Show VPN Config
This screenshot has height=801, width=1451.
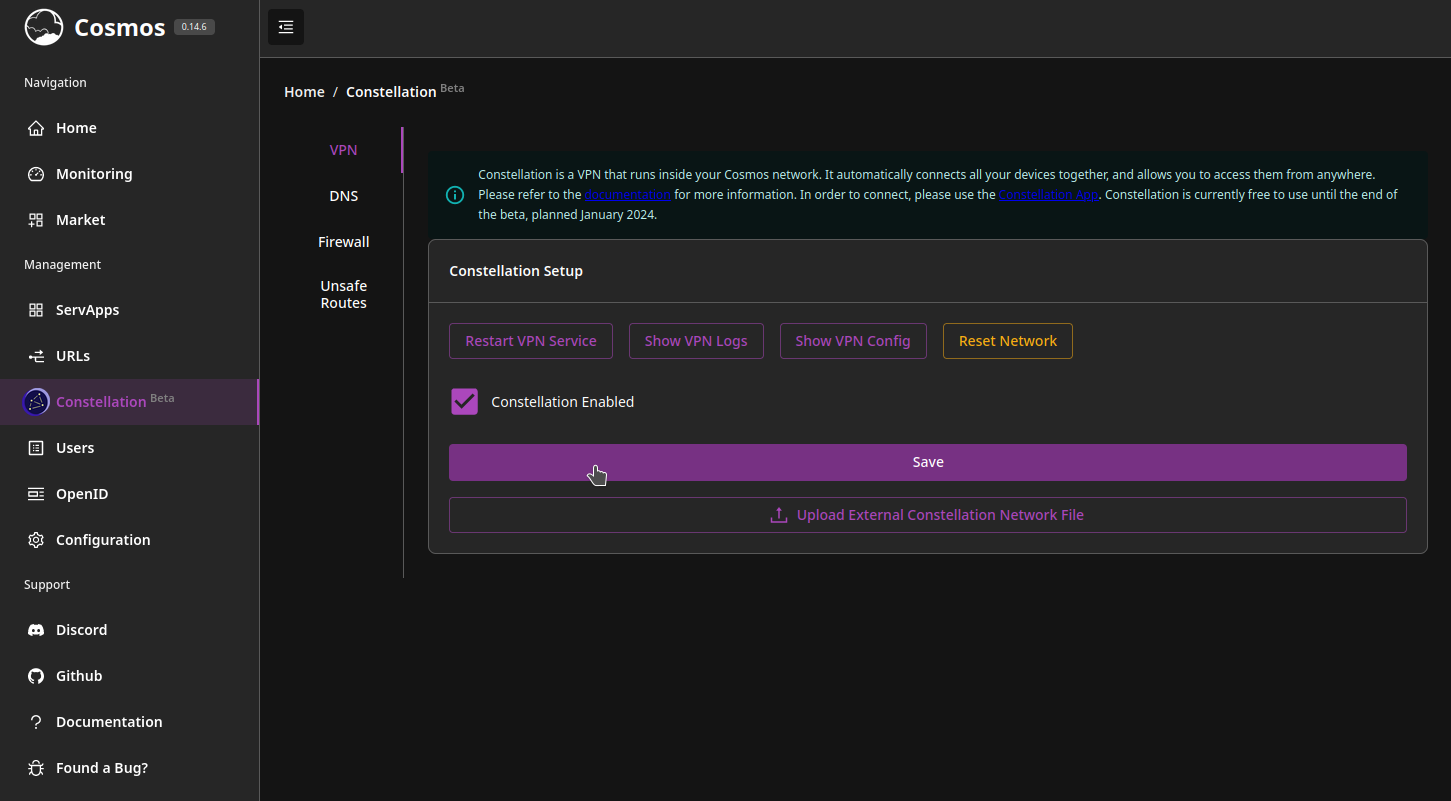[853, 341]
